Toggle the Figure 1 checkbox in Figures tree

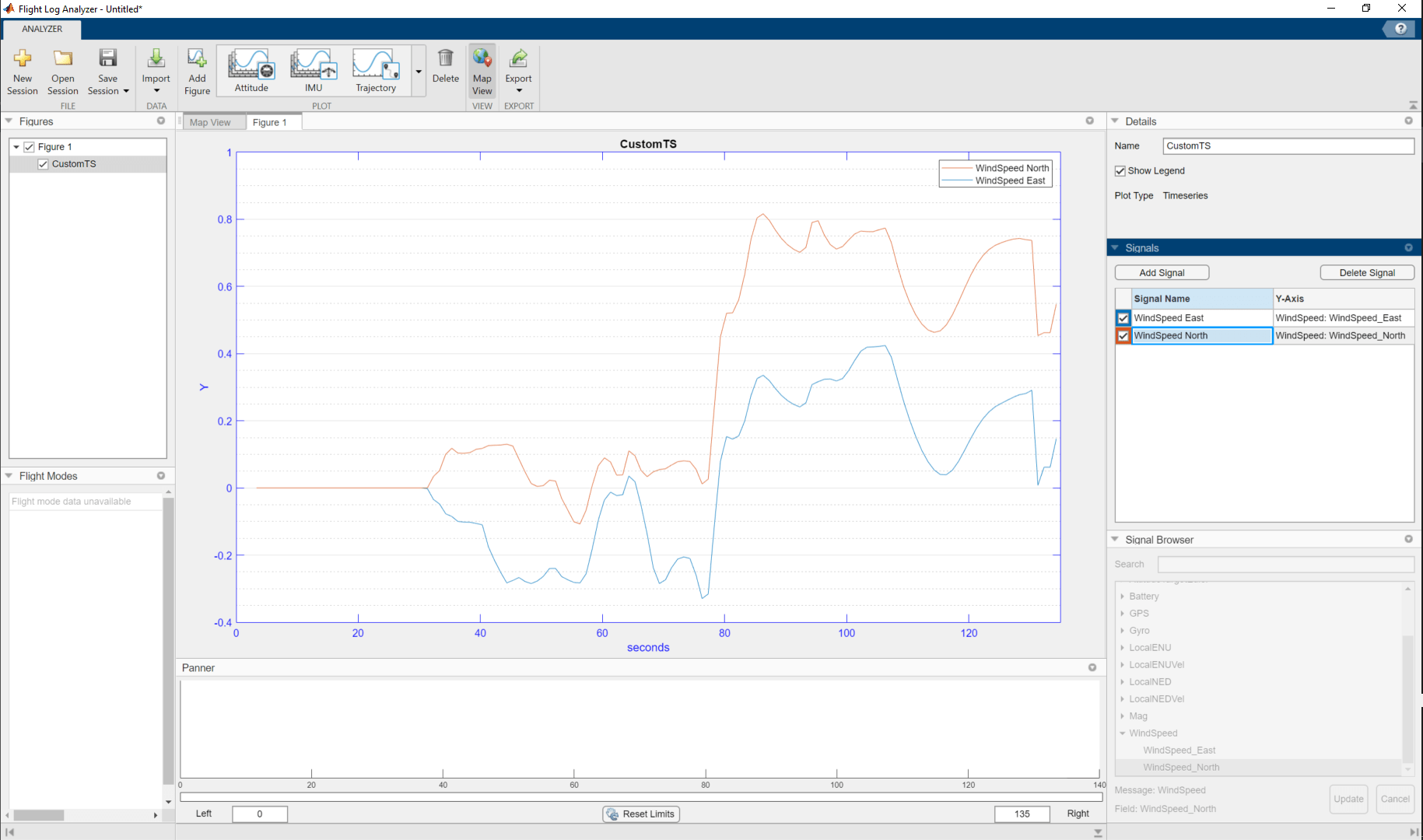point(30,147)
